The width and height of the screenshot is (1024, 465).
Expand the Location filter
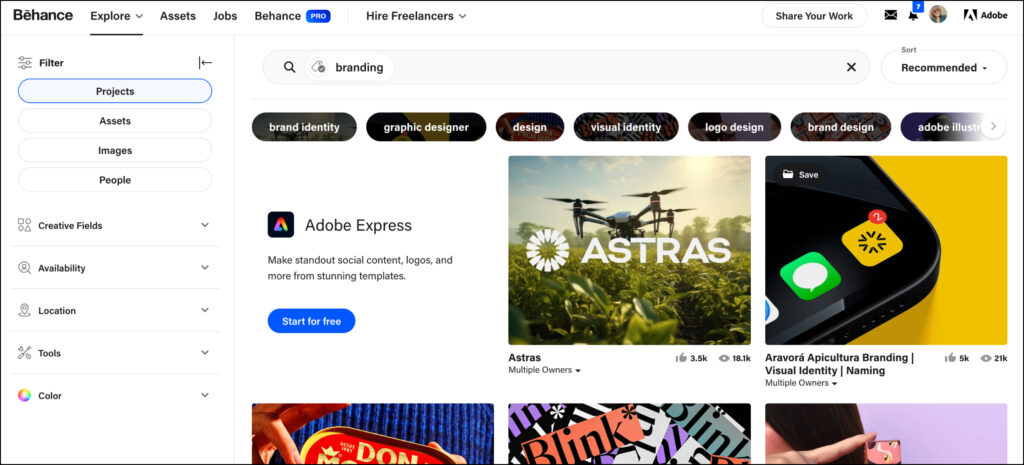pos(115,310)
